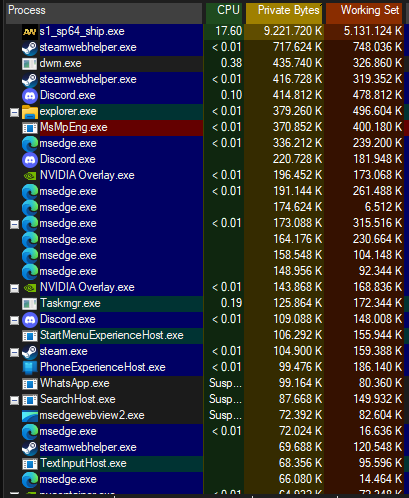Select the dwm.exe process name
Image resolution: width=409 pixels, height=498 pixels.
(60, 63)
